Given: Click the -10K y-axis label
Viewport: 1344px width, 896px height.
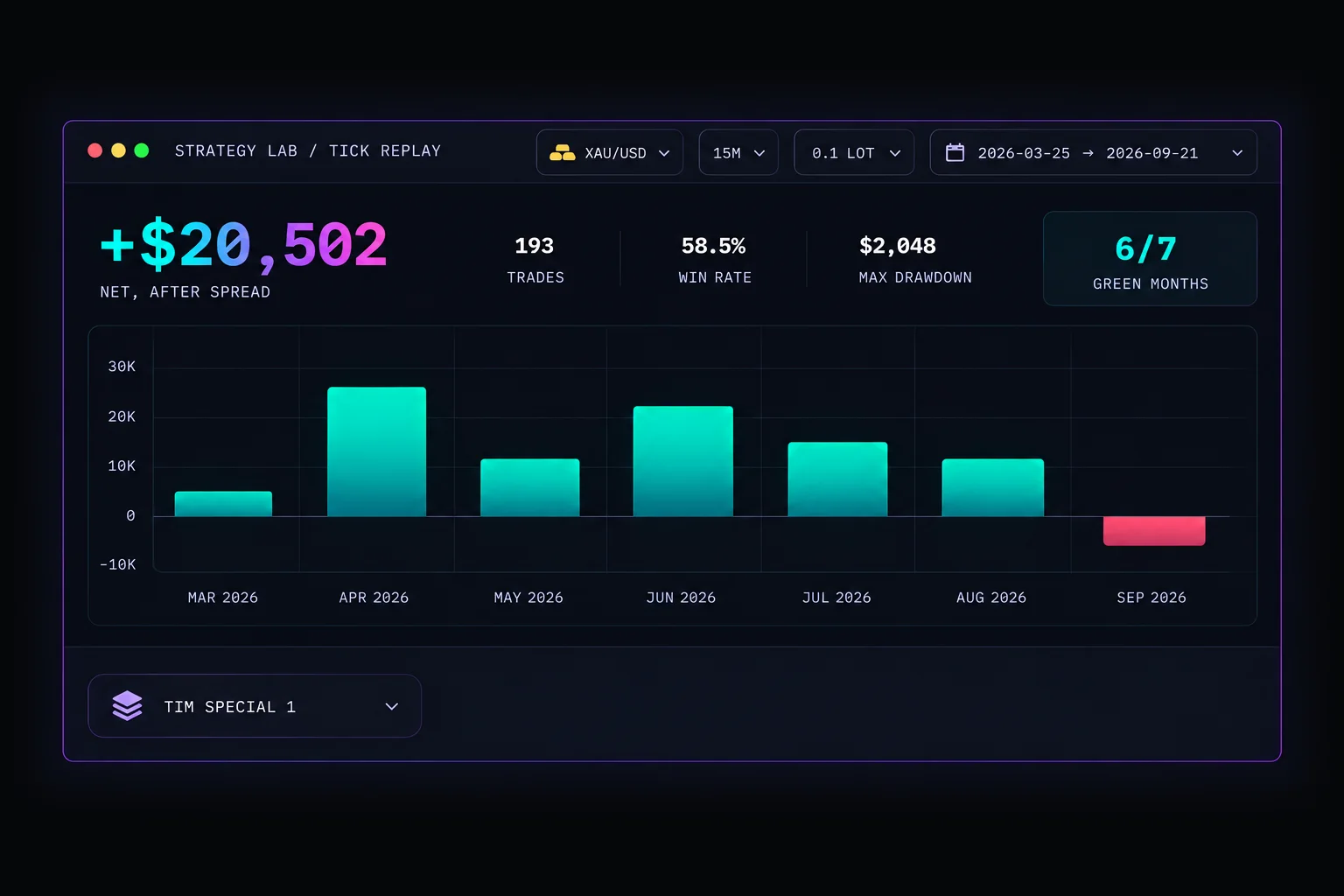Looking at the screenshot, I should click(x=118, y=565).
